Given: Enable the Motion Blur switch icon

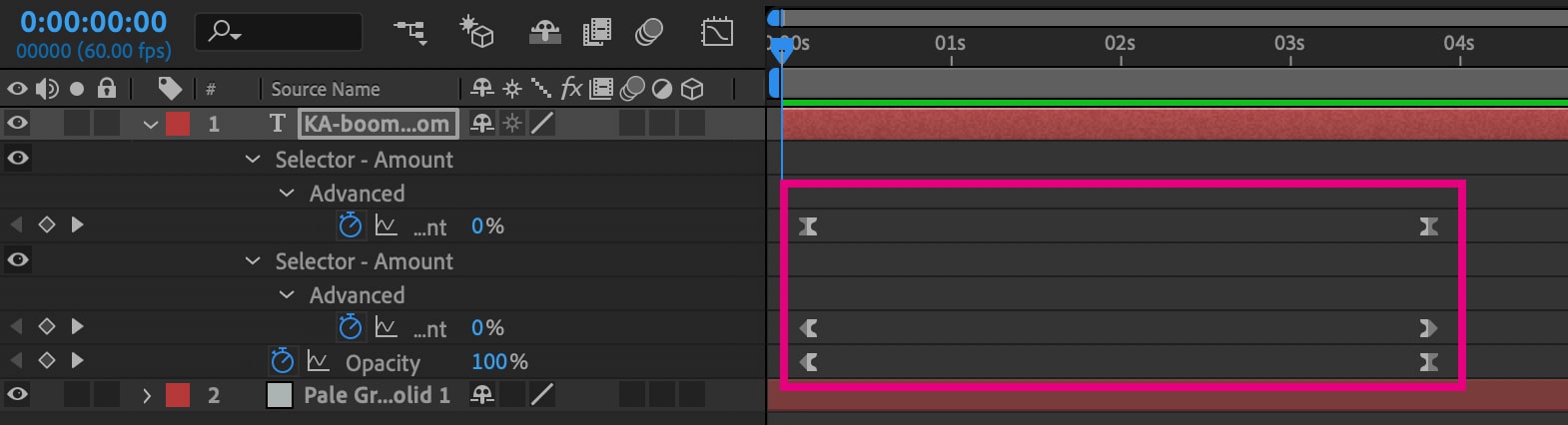Looking at the screenshot, I should click(649, 32).
